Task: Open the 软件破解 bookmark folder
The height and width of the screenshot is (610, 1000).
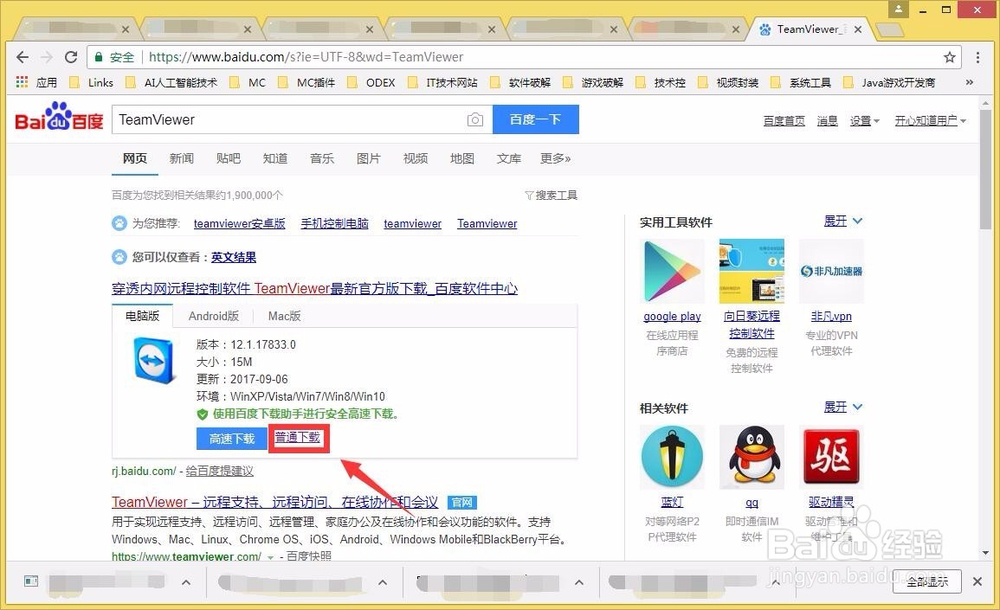Action: (520, 82)
